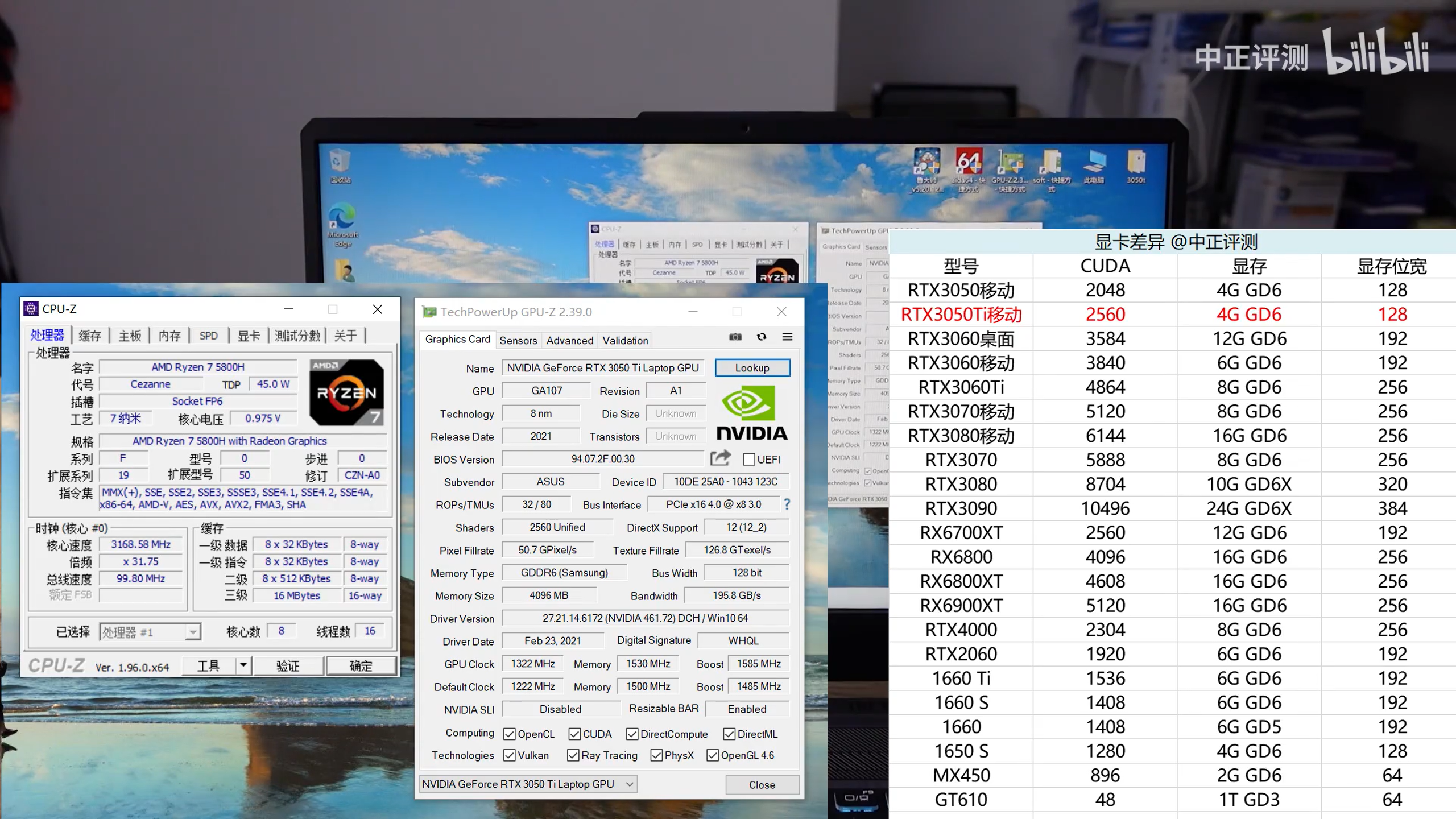The height and width of the screenshot is (819, 1456).
Task: Switch to the Sensors tab
Action: 518,340
